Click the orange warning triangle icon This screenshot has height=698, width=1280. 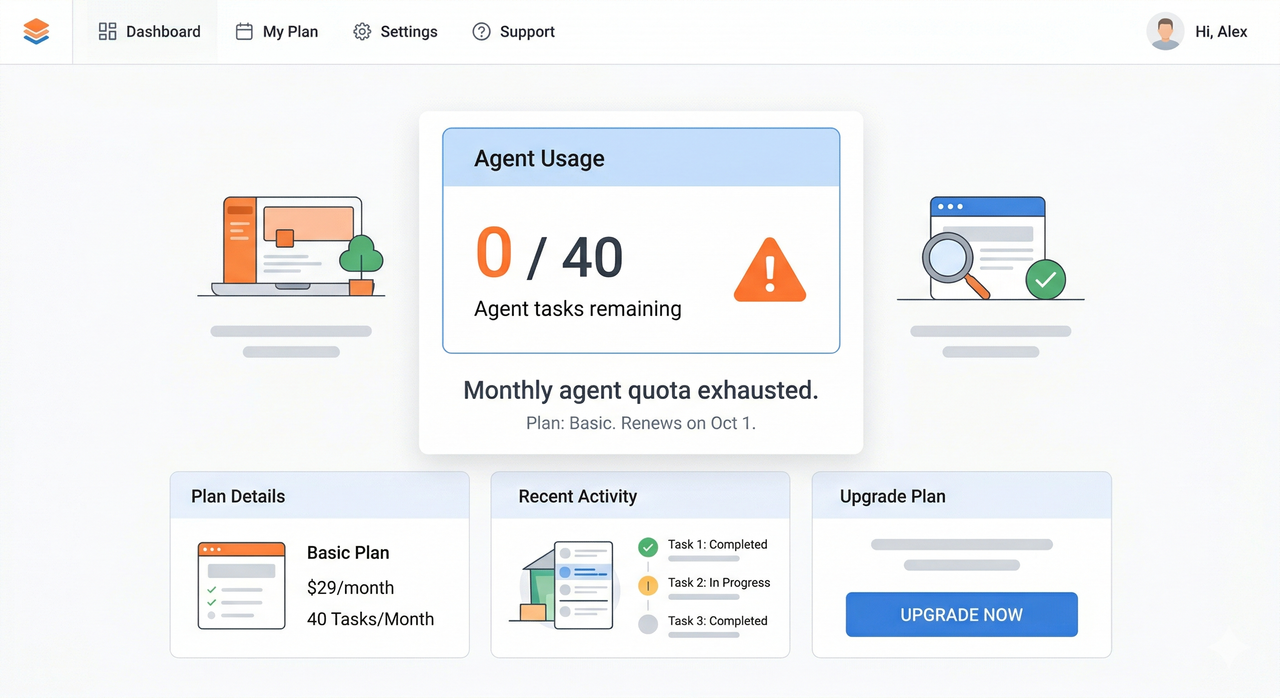coord(769,270)
